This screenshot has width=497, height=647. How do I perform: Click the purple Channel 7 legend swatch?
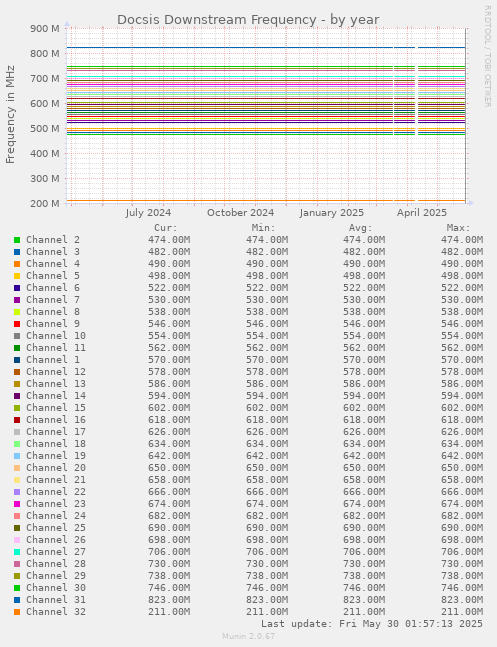click(17, 300)
